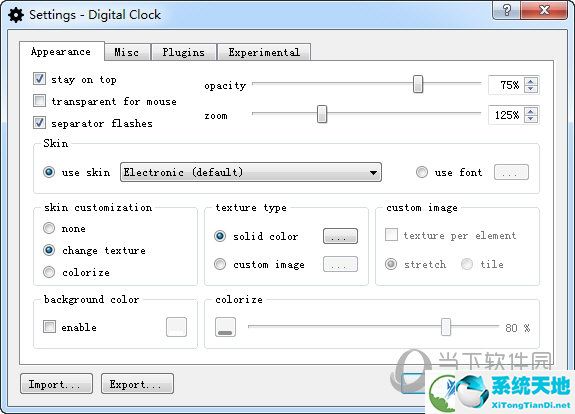Increase opacity with the up stepper arrow
The width and height of the screenshot is (575, 414).
pyautogui.click(x=531, y=81)
